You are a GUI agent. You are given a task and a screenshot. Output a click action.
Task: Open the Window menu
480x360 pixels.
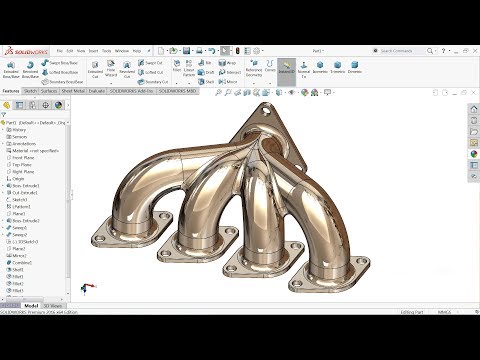pyautogui.click(x=122, y=51)
